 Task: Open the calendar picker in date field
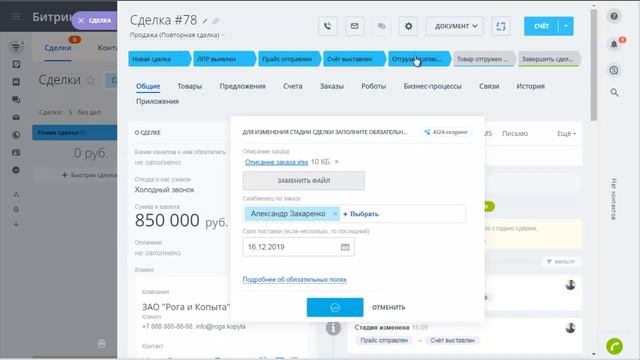[345, 247]
